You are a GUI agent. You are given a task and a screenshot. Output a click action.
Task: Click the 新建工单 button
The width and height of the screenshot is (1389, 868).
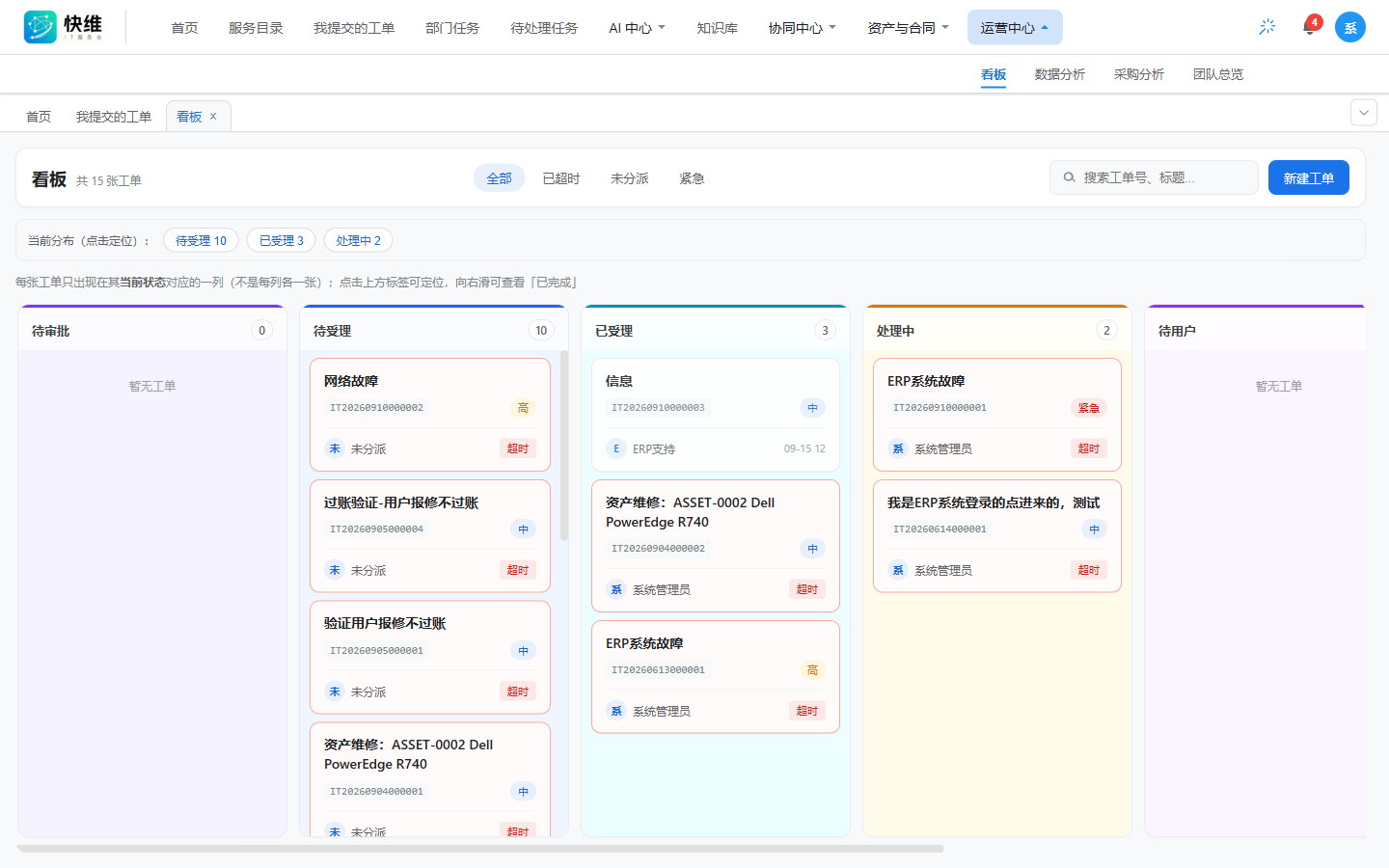click(1308, 177)
